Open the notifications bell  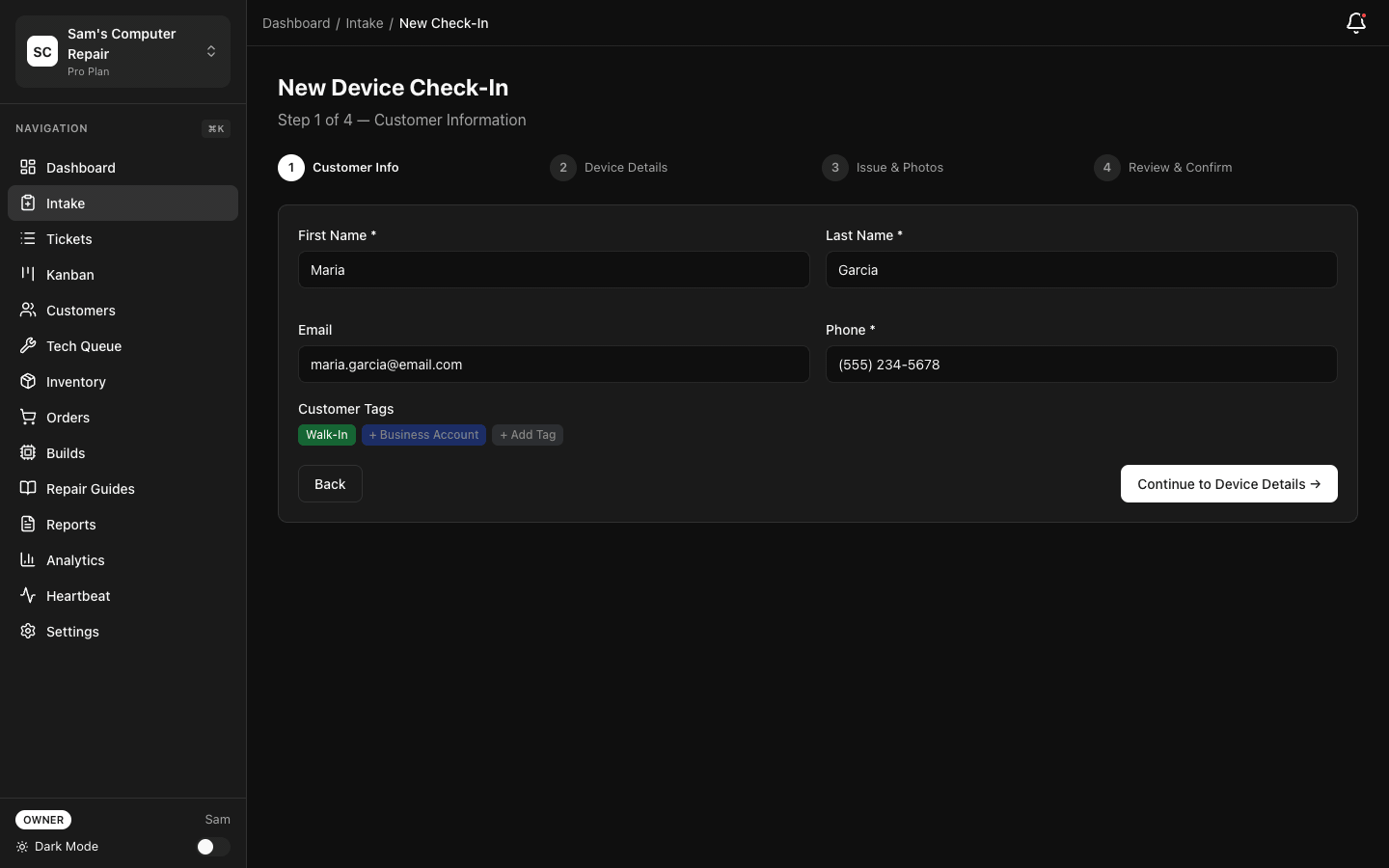[1355, 23]
